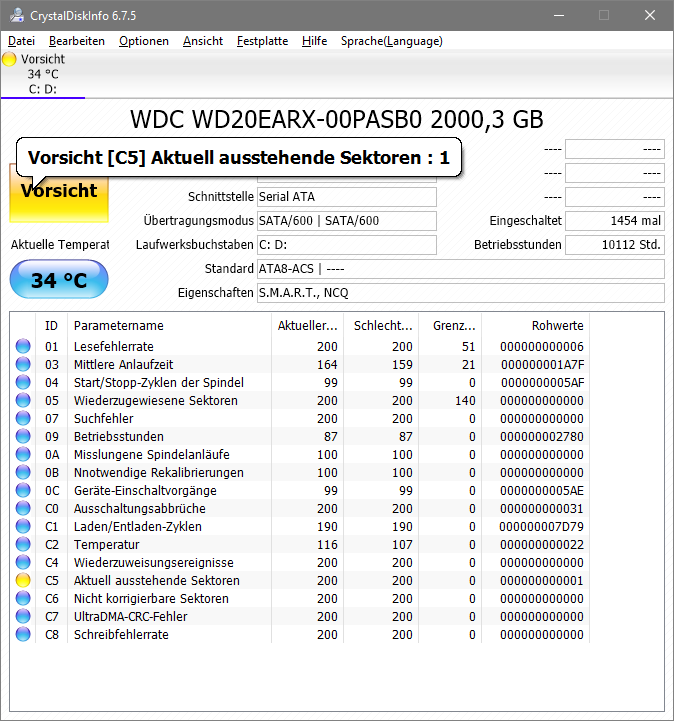Click the yellow warning icon for Aktuell ausstehende Sektoren
Image resolution: width=674 pixels, height=721 pixels.
[23, 580]
